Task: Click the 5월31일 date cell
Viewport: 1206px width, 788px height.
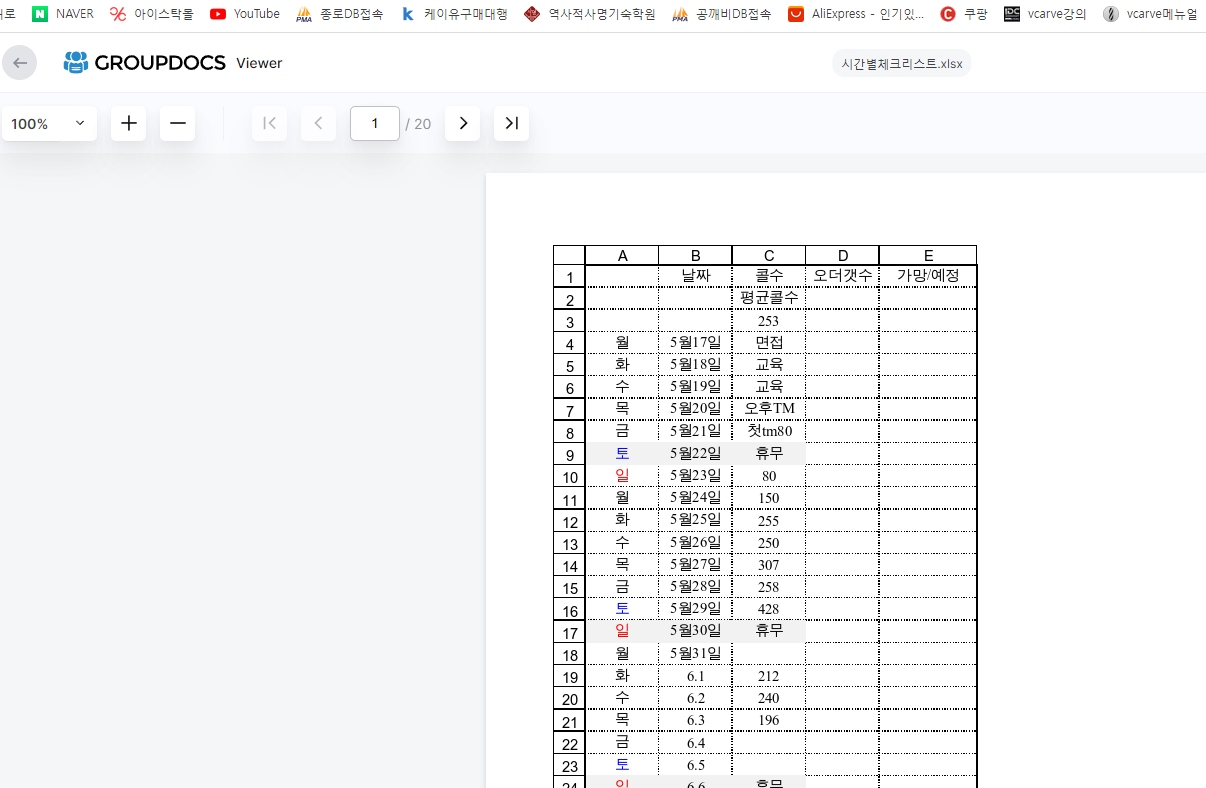Action: 695,654
